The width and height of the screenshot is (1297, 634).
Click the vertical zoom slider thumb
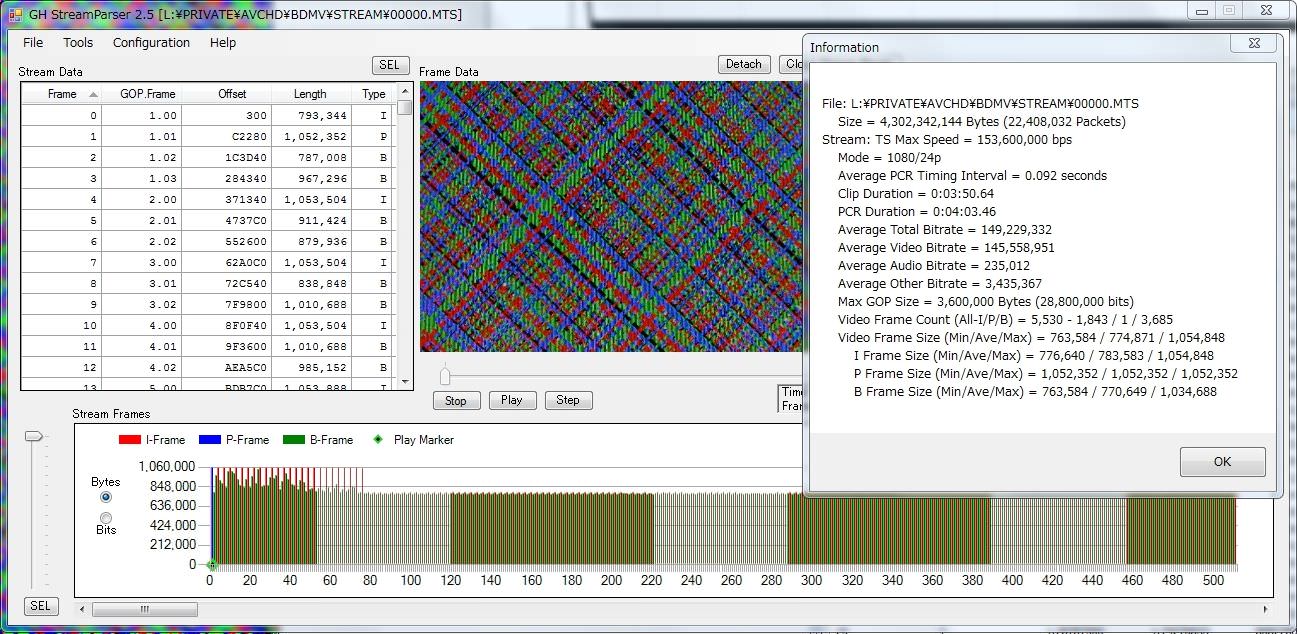point(35,436)
